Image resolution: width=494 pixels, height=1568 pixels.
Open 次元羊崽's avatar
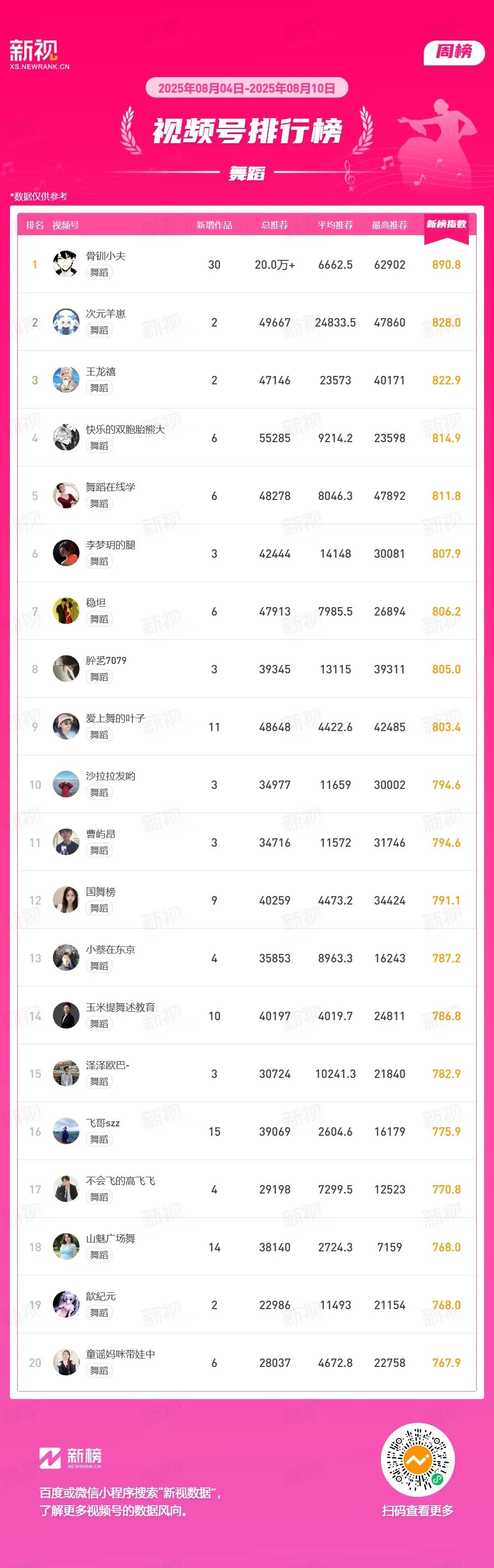click(x=66, y=322)
